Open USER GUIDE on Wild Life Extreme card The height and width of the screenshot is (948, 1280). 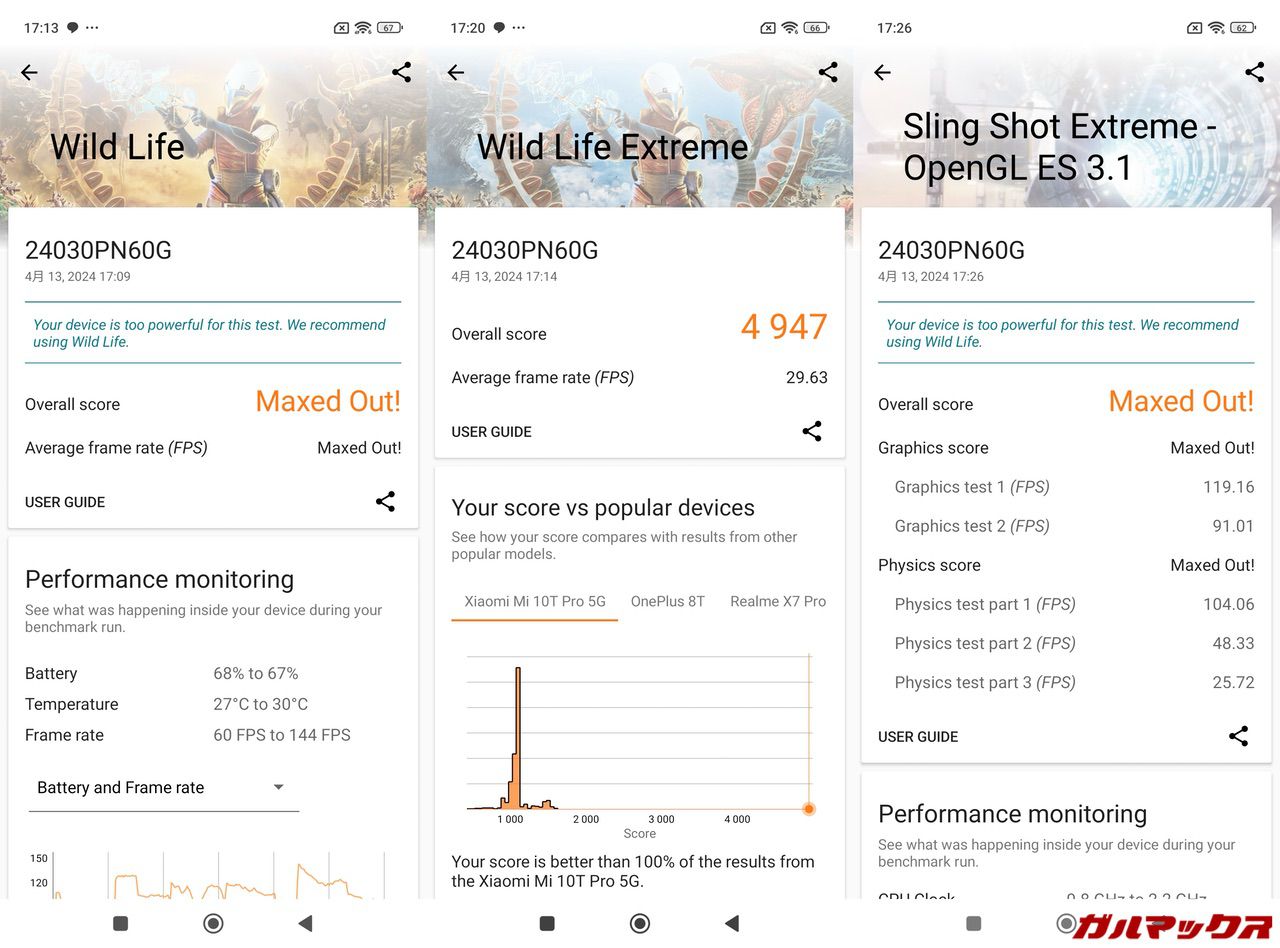click(491, 432)
